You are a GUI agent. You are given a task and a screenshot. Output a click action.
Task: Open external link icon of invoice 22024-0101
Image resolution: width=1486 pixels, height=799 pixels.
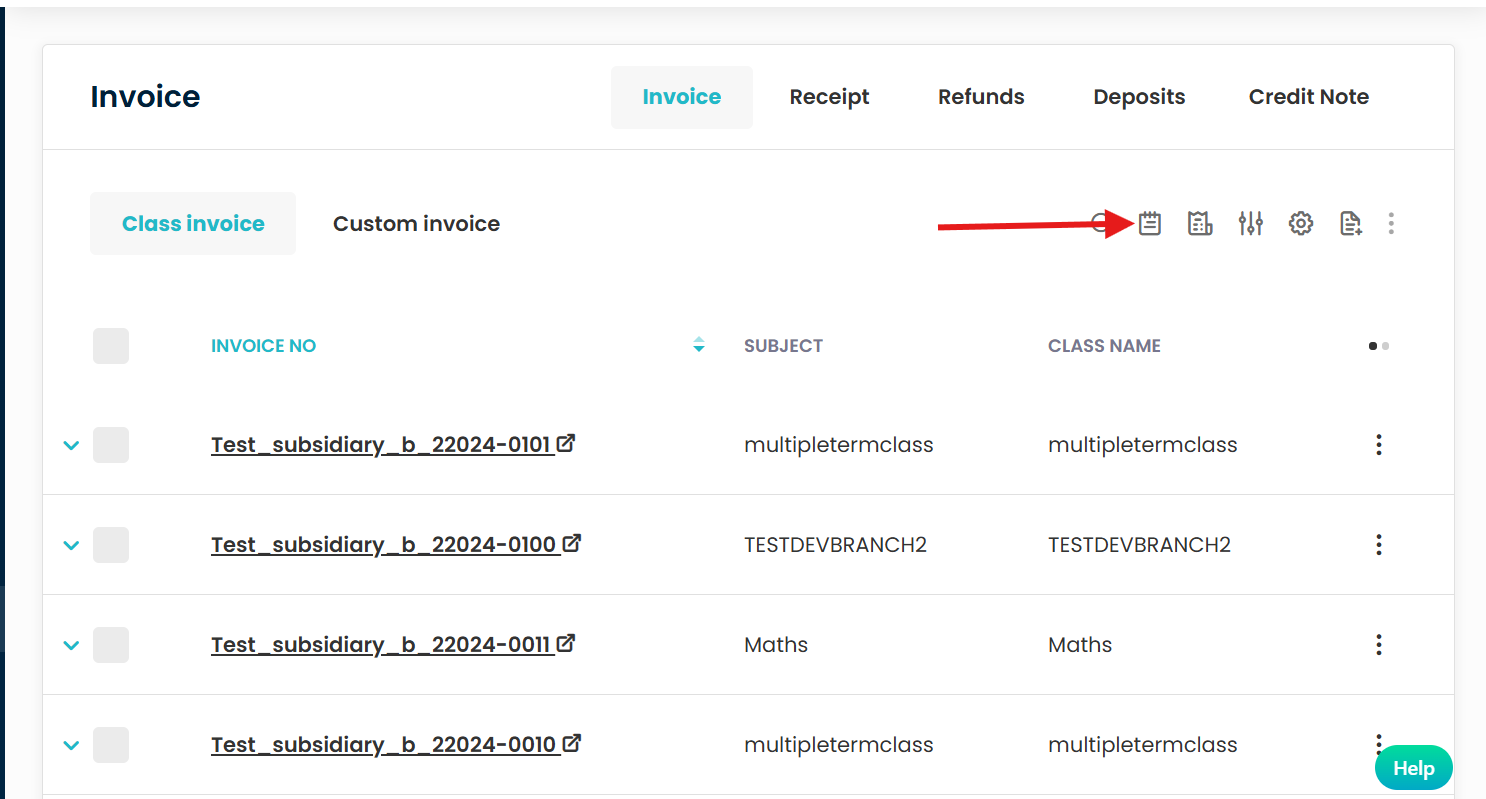coord(566,443)
